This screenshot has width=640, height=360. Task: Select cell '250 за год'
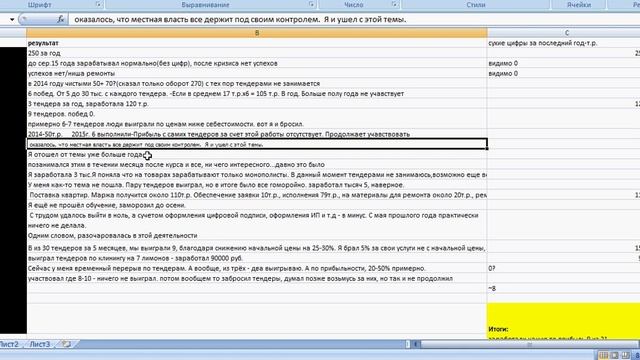[x=257, y=53]
